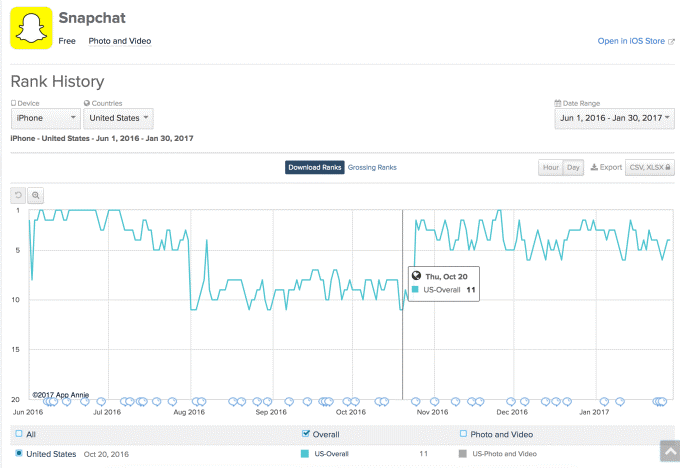Click the Snapchat ghost app icon
This screenshot has height=468, width=680.
(30, 27)
